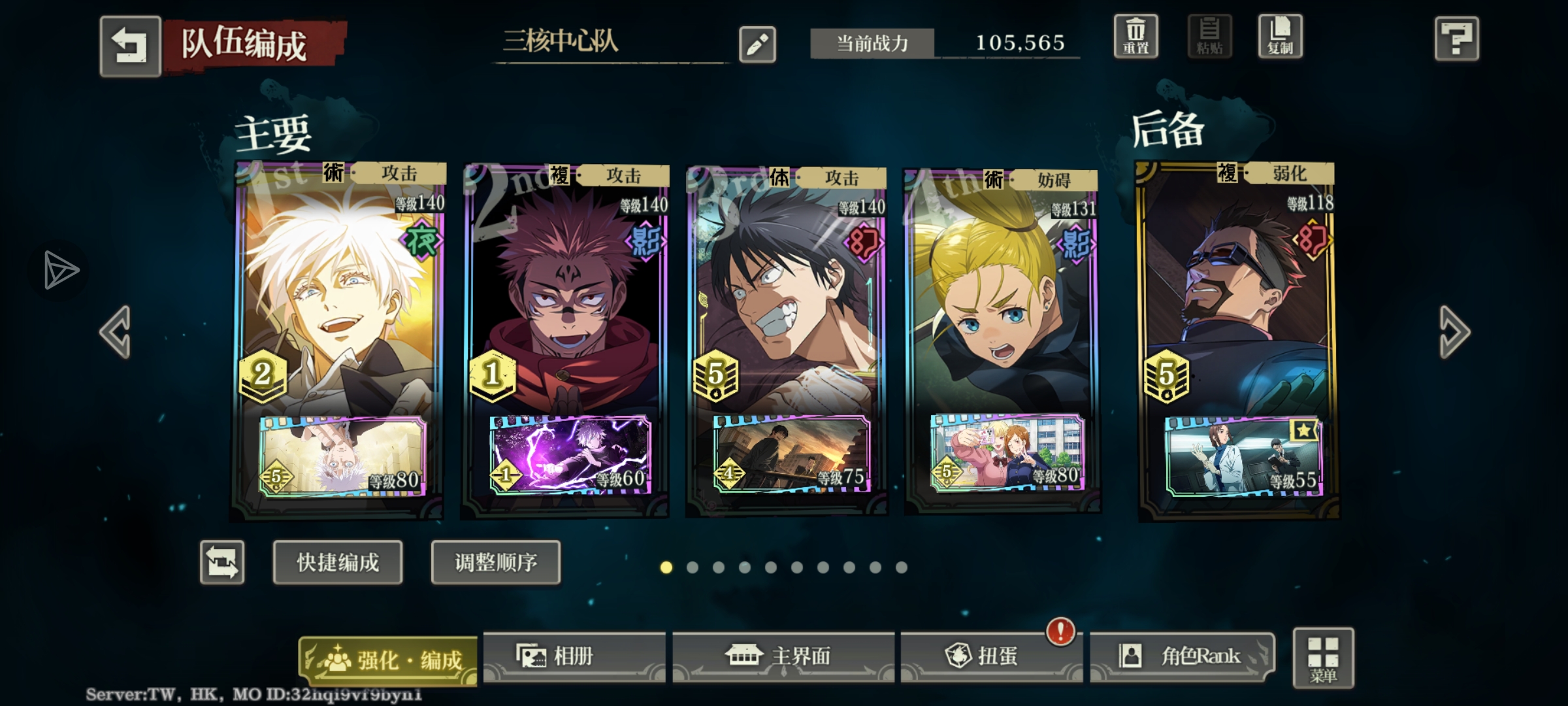Click the back arrow icon

(x=130, y=46)
